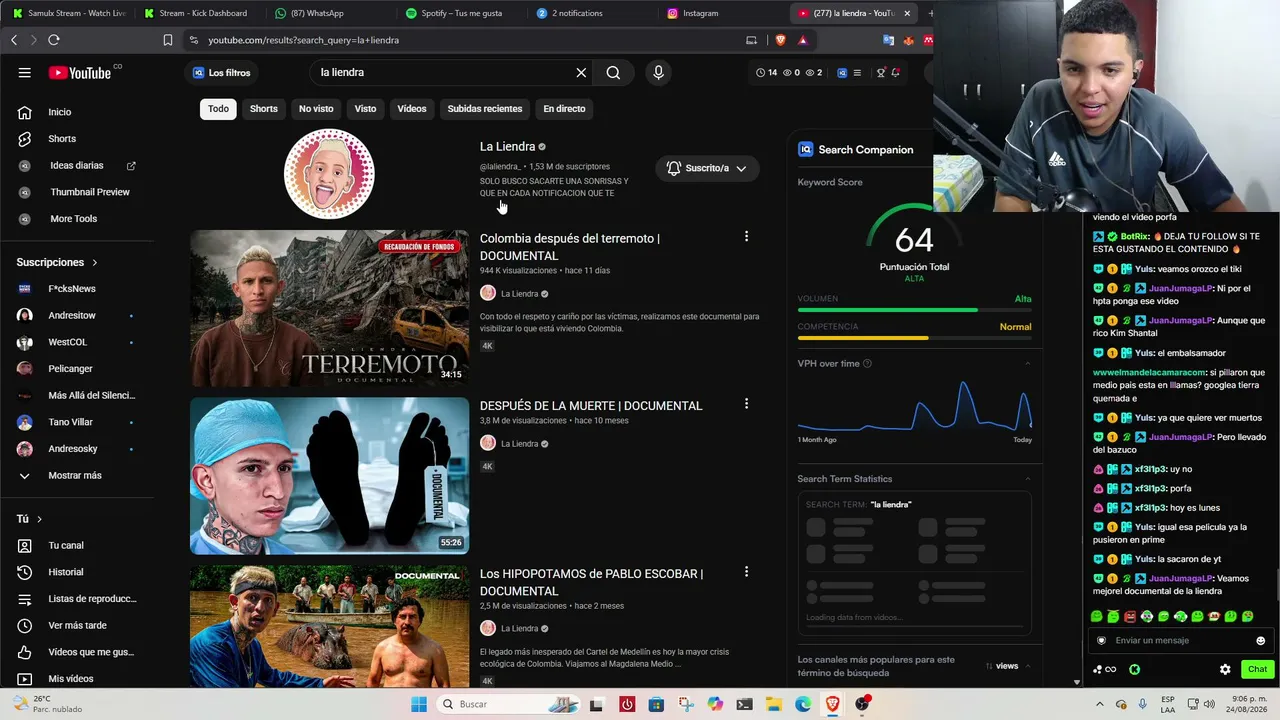Viewport: 1280px width, 720px height.
Task: Open Brave Shields lion icon
Action: pos(781,40)
